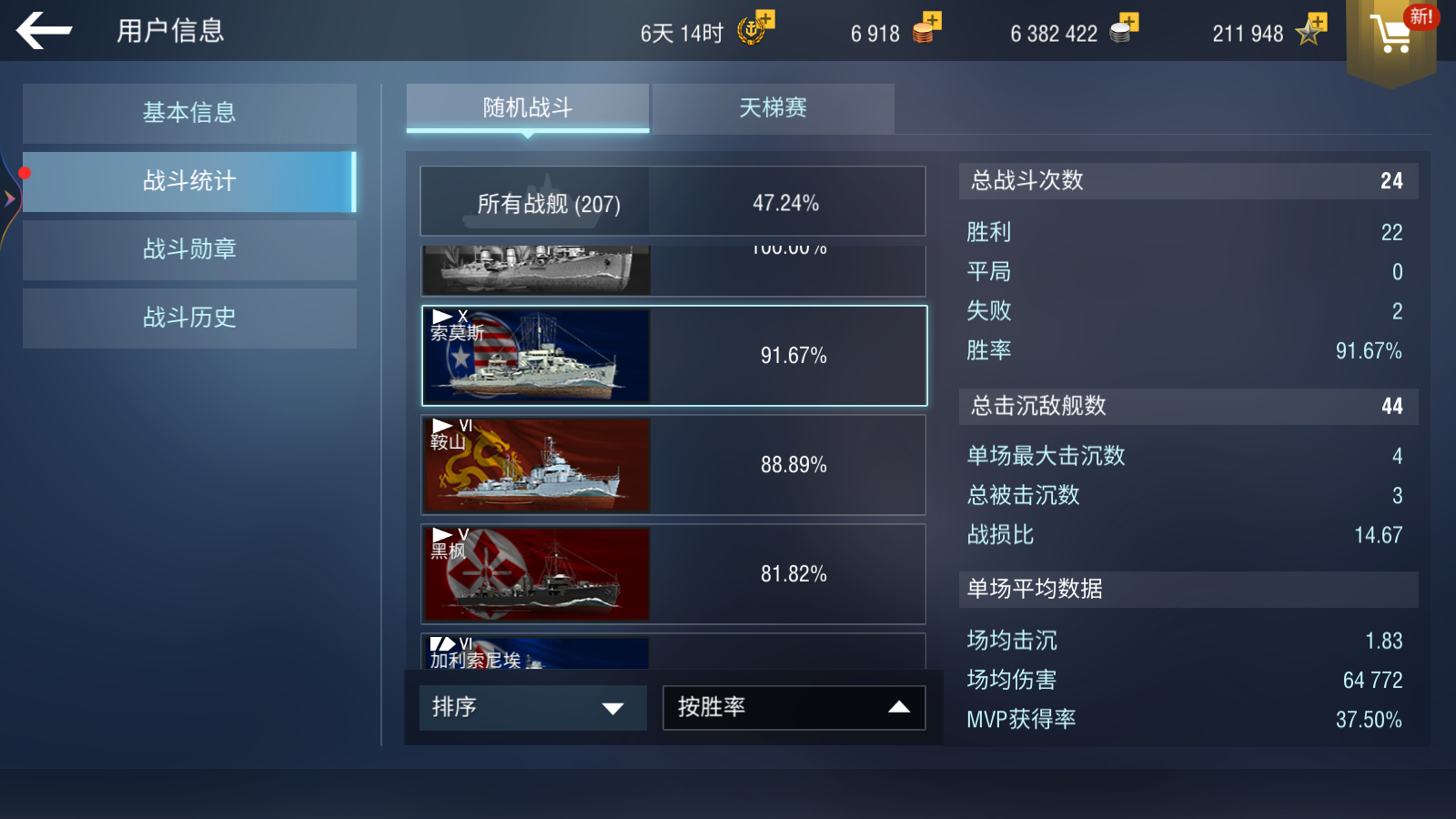This screenshot has width=1456, height=819.
Task: Switch to the 随机战斗 tab
Action: point(528,108)
